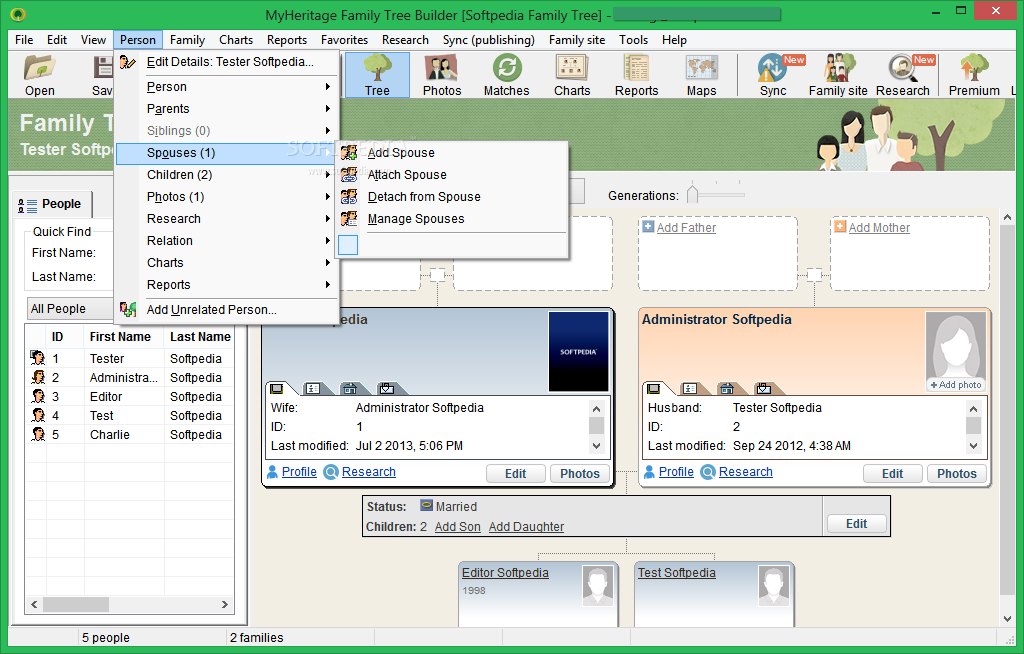Click the Open folder toolbar icon
Screen dimensions: 1024x654
[x=39, y=76]
